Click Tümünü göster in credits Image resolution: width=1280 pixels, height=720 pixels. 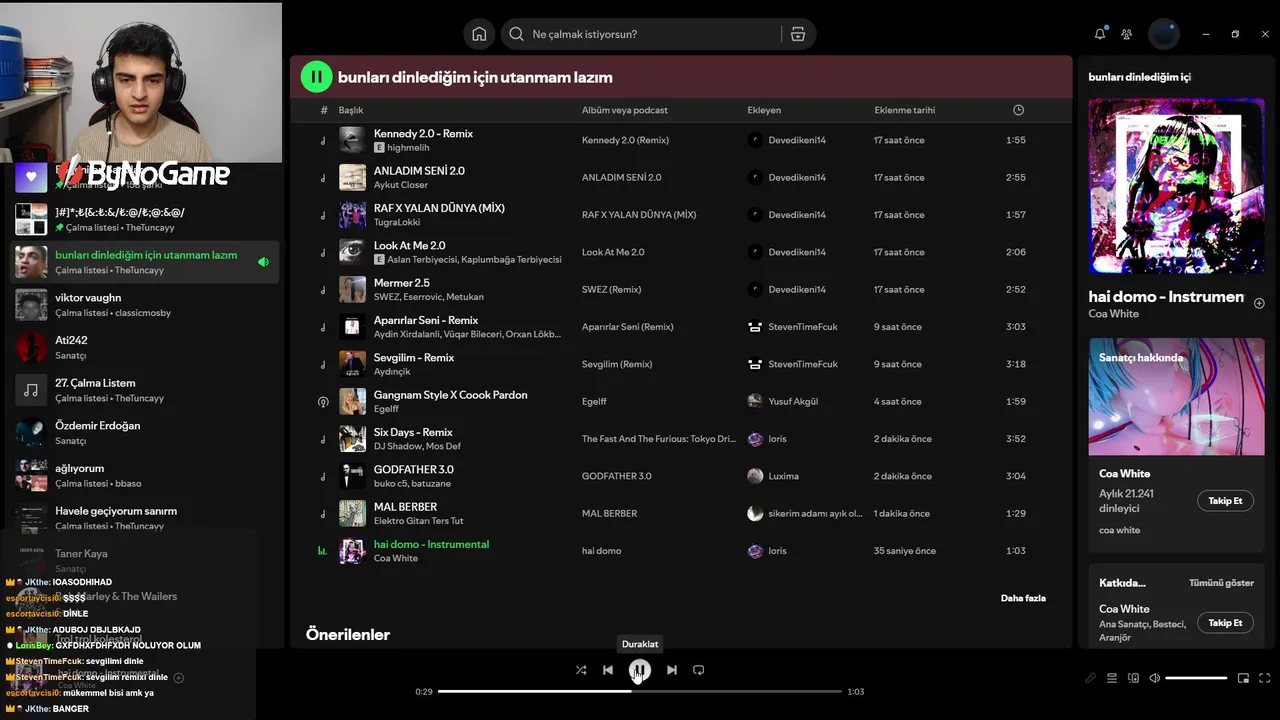pyautogui.click(x=1221, y=583)
